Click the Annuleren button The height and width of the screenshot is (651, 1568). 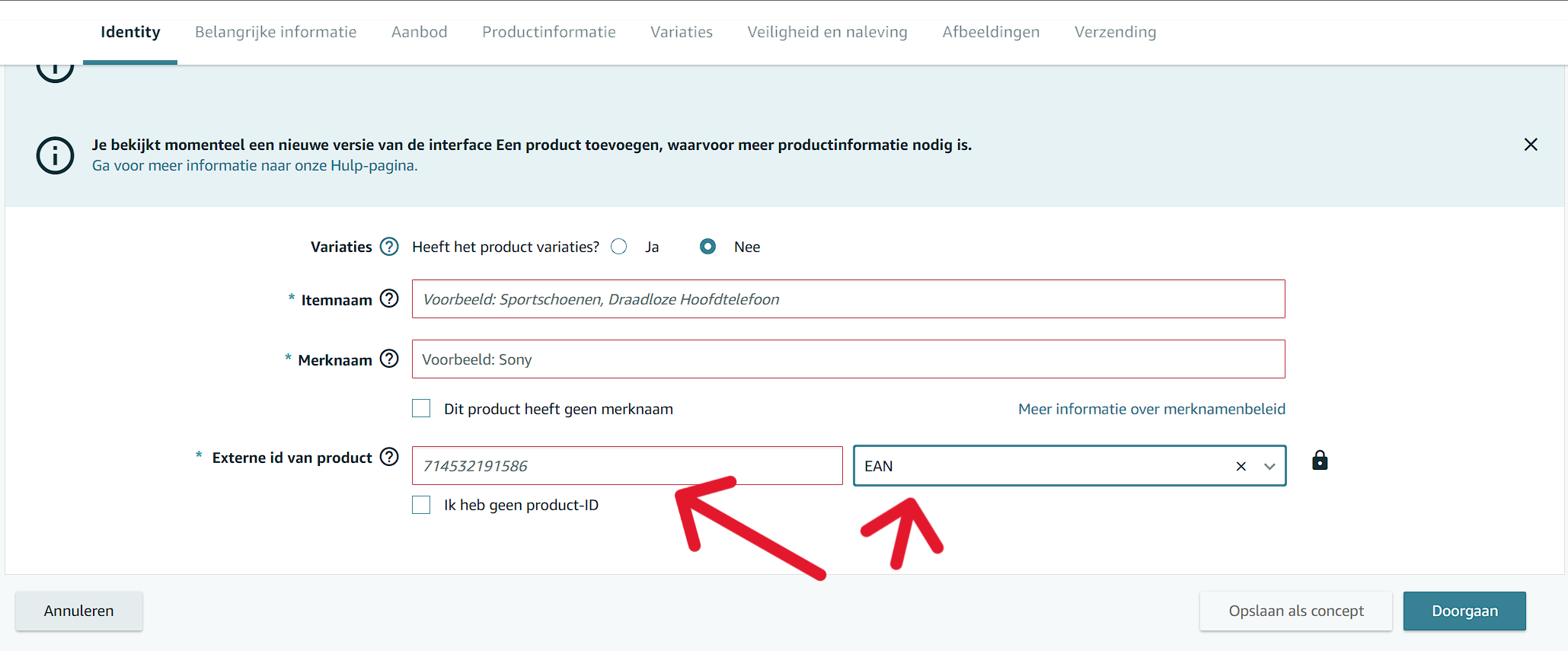(79, 611)
